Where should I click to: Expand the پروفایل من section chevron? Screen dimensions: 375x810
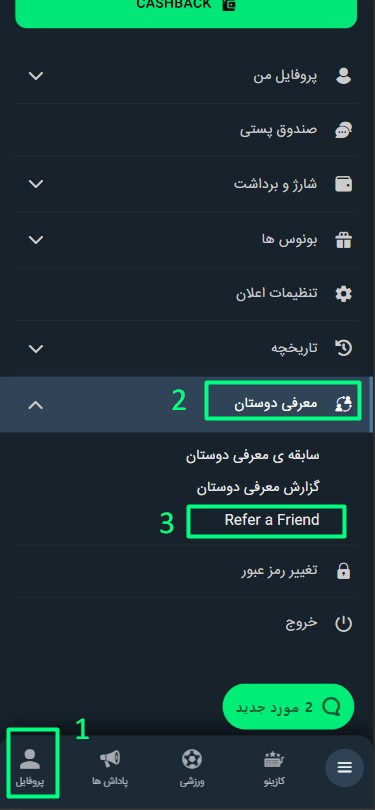click(x=36, y=76)
